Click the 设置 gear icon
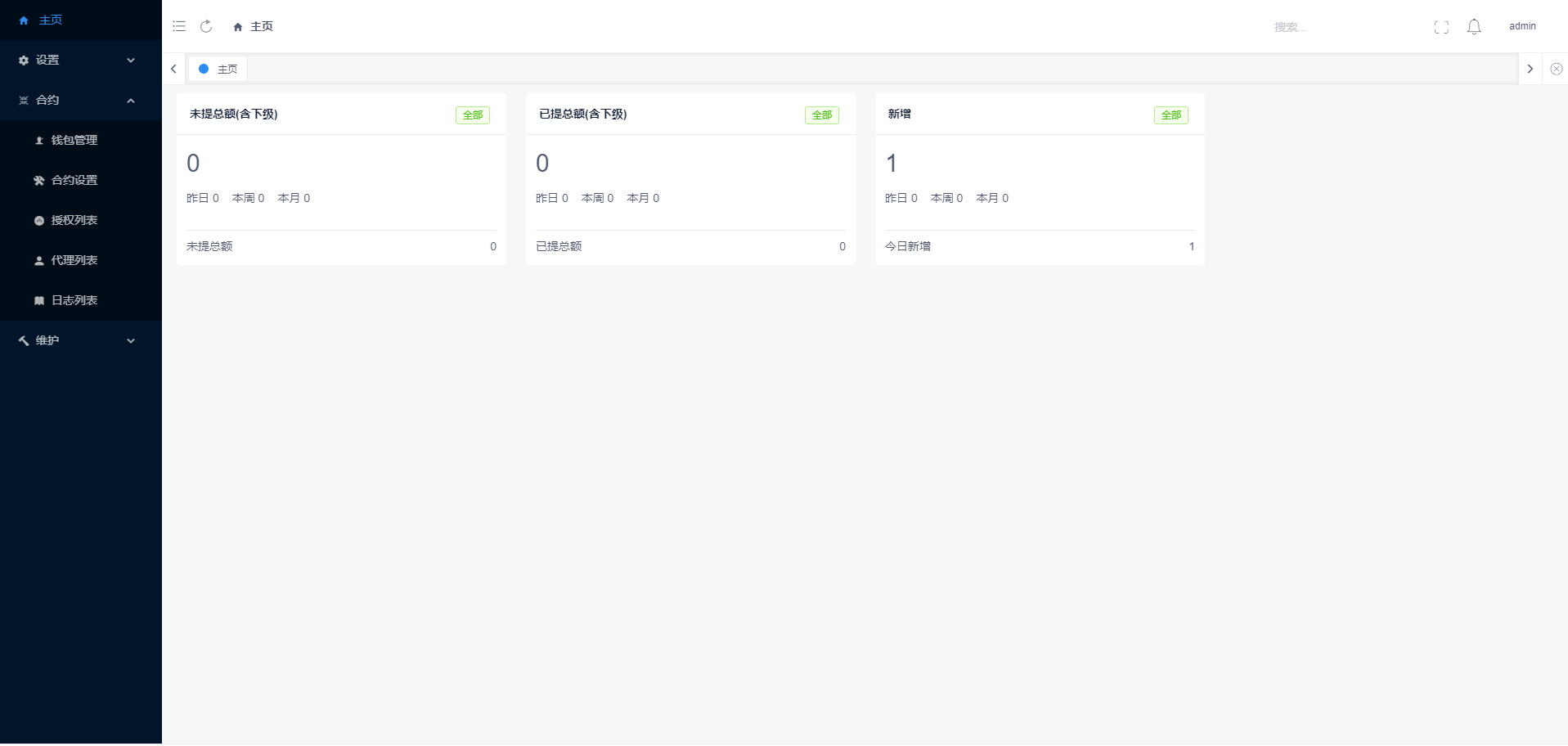 (24, 61)
